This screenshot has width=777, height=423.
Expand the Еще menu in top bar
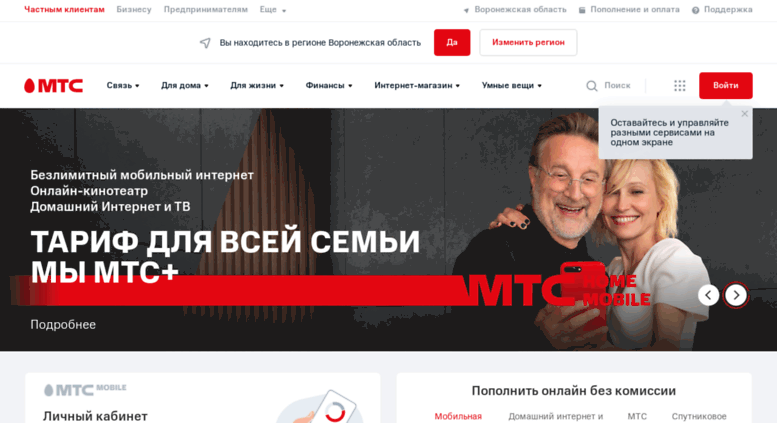(273, 9)
